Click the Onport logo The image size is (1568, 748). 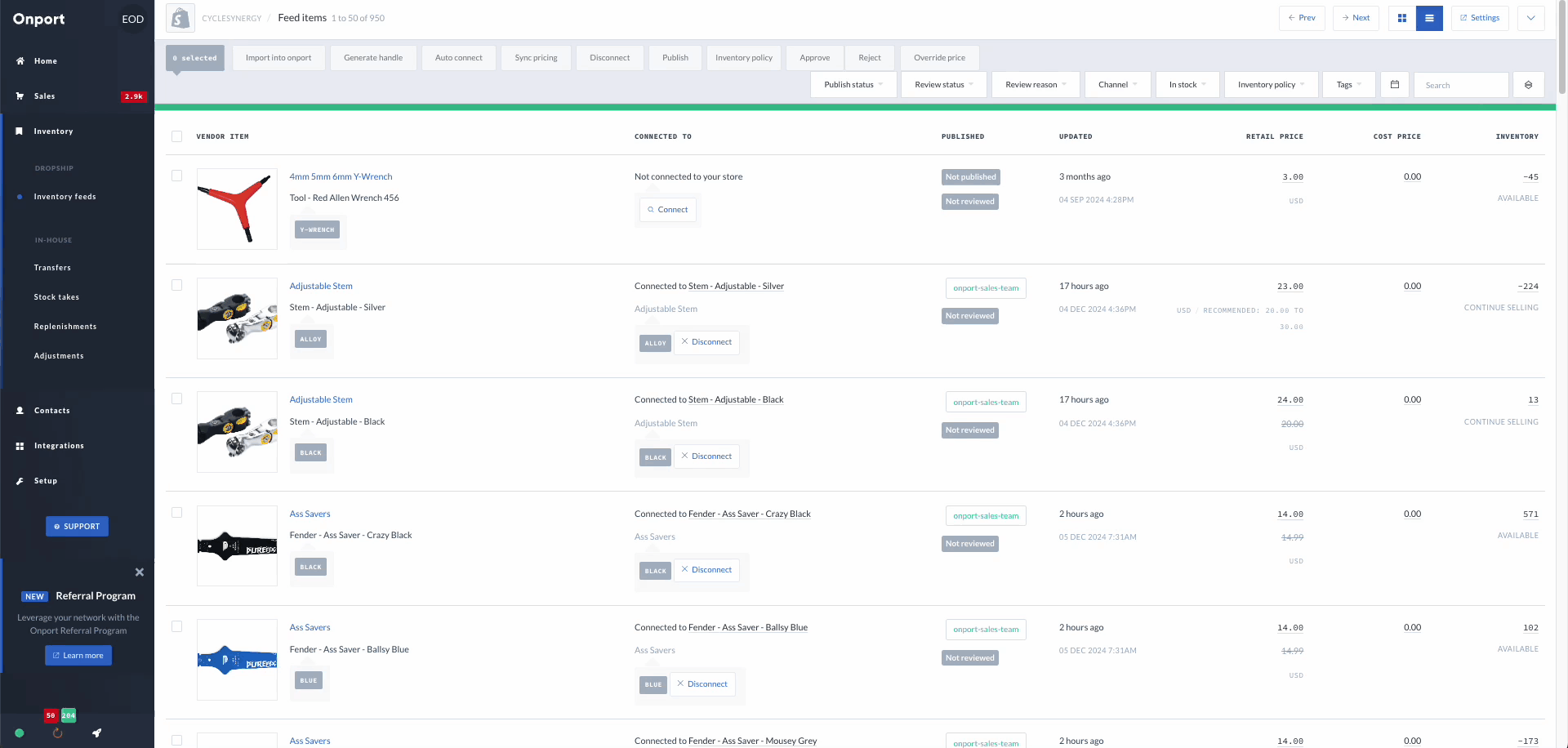38,20
